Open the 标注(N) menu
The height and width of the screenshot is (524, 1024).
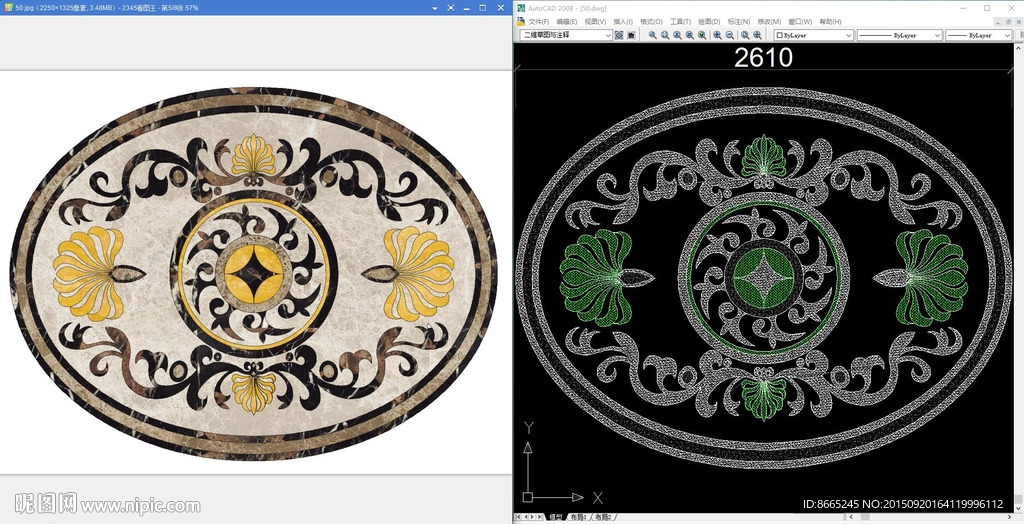(x=739, y=22)
